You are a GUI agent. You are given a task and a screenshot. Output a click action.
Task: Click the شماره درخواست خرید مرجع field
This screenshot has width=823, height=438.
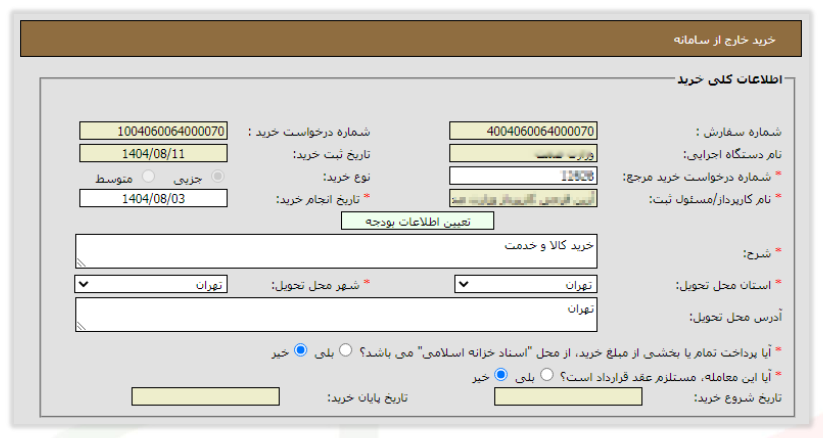coord(523,176)
